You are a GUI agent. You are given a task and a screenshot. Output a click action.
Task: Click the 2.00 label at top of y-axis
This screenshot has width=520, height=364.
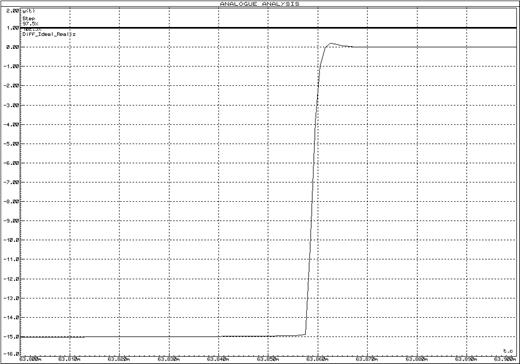(13, 11)
